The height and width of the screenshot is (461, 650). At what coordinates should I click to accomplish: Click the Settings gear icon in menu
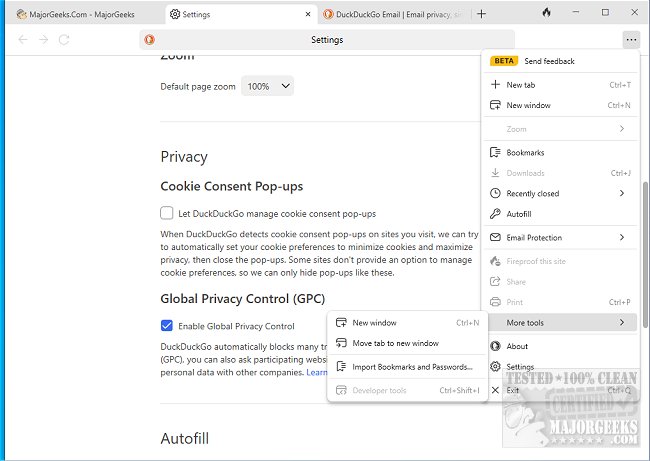point(495,367)
